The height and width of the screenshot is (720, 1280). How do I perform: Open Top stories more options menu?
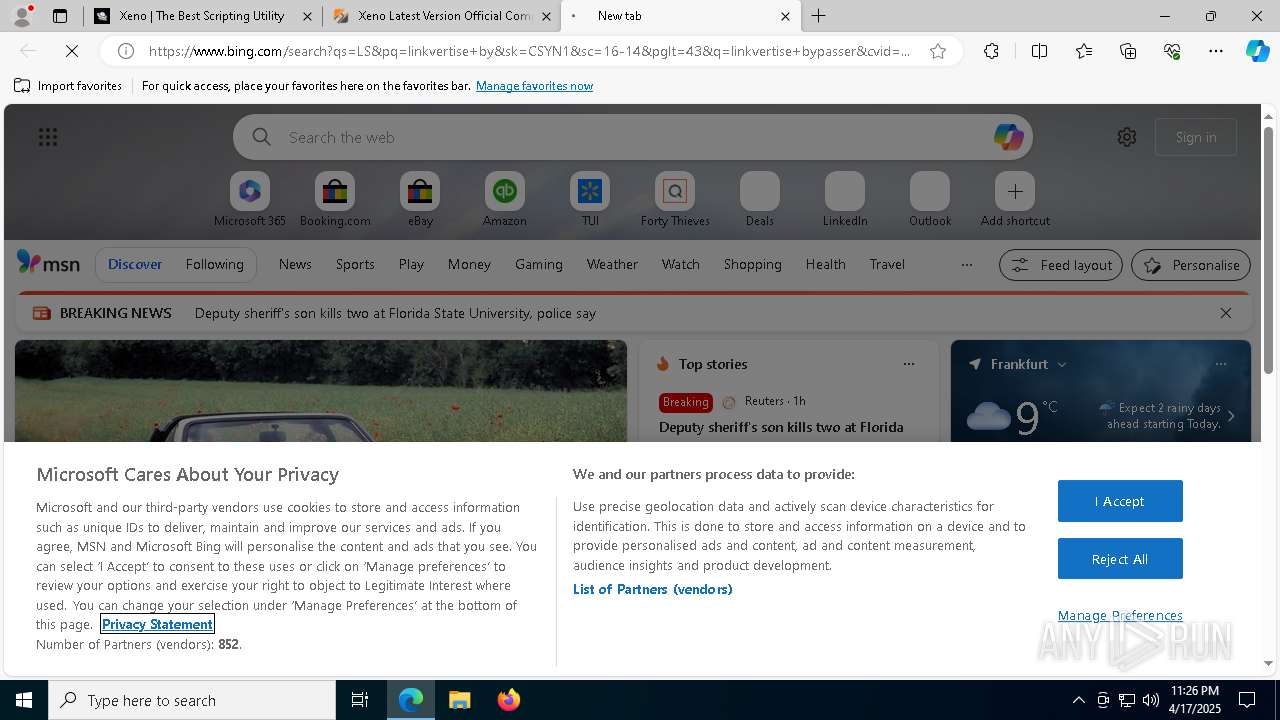pyautogui.click(x=909, y=364)
